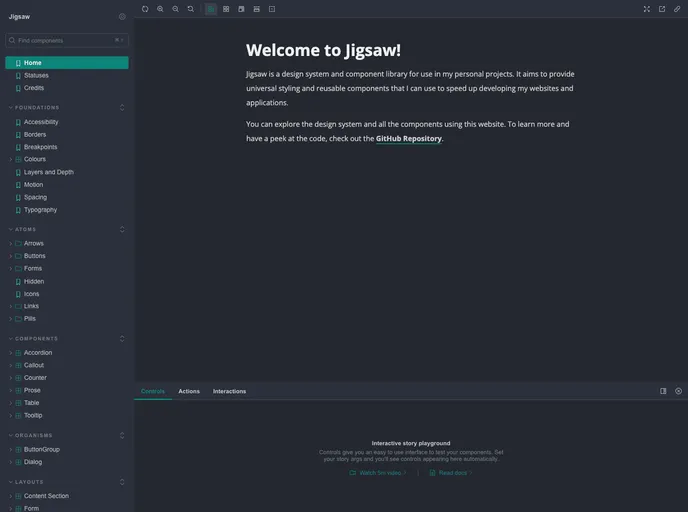Click the Read docs link
The image size is (688, 512).
[452, 473]
